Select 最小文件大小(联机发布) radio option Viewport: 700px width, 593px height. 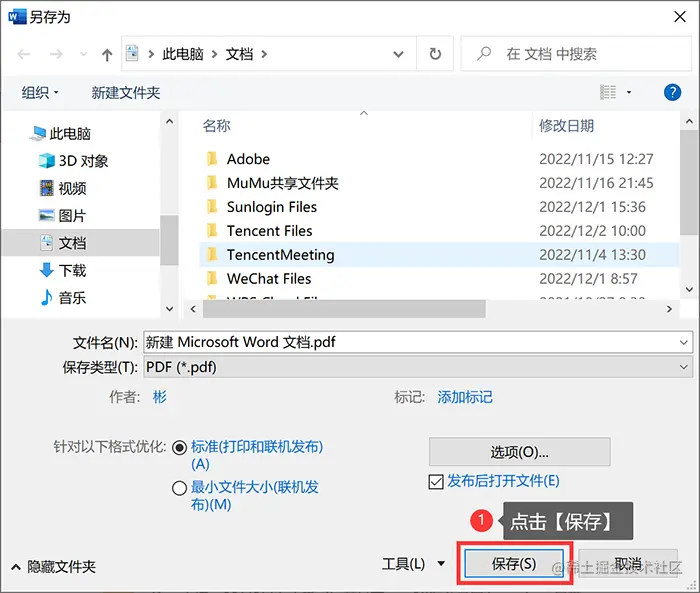point(179,488)
